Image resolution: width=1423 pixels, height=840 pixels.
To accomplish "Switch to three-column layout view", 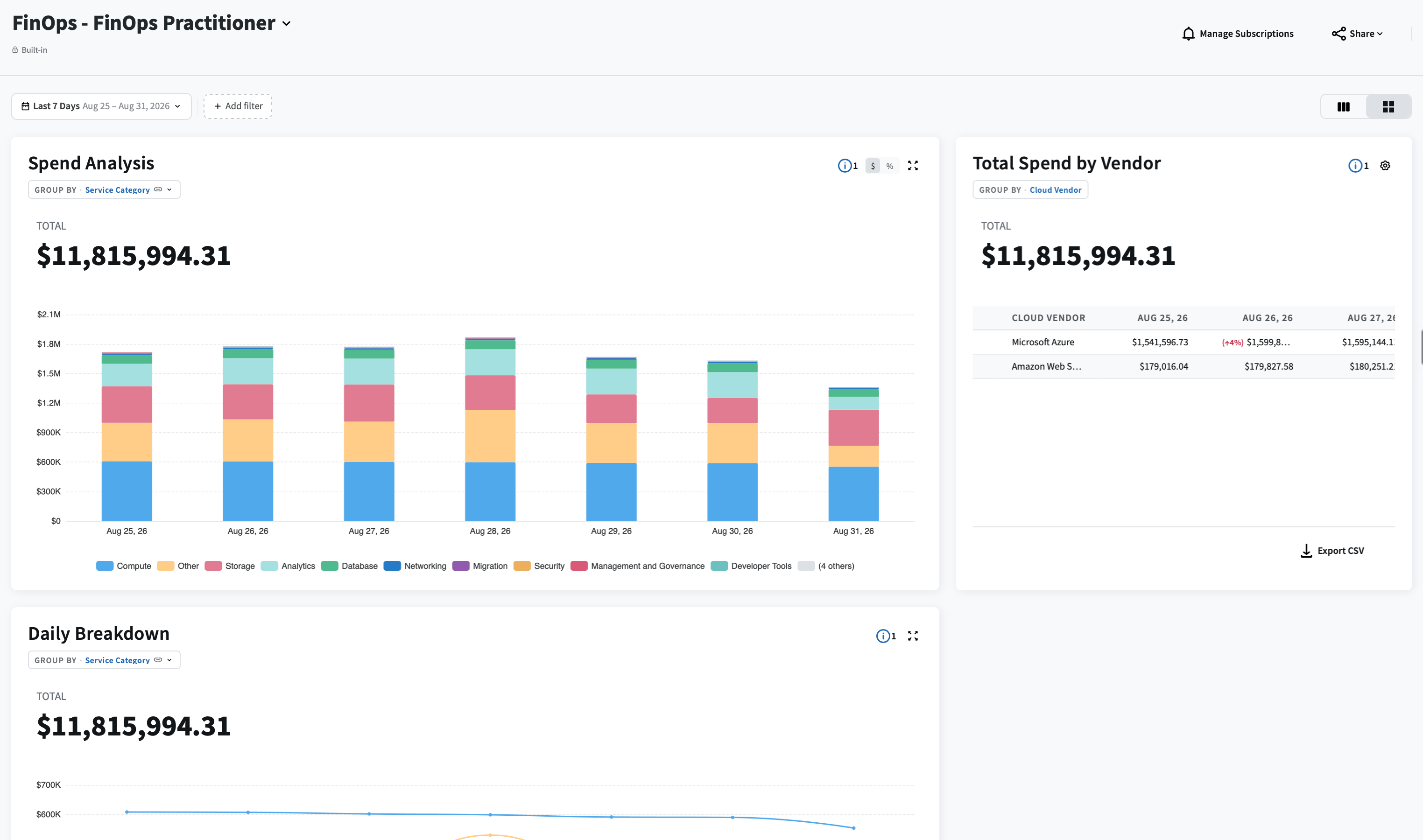I will coord(1343,107).
